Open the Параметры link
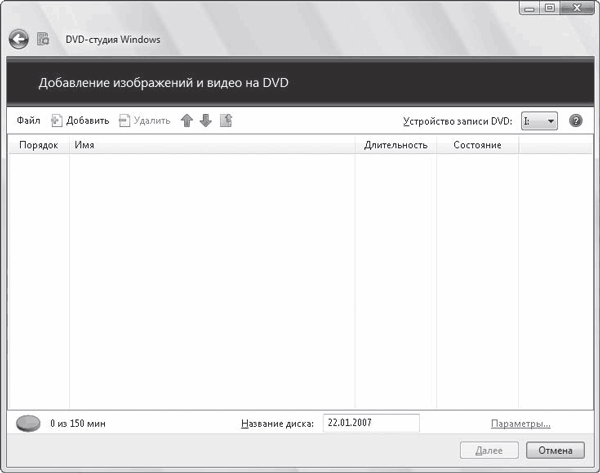Screen dimensions: 600x473 521,424
